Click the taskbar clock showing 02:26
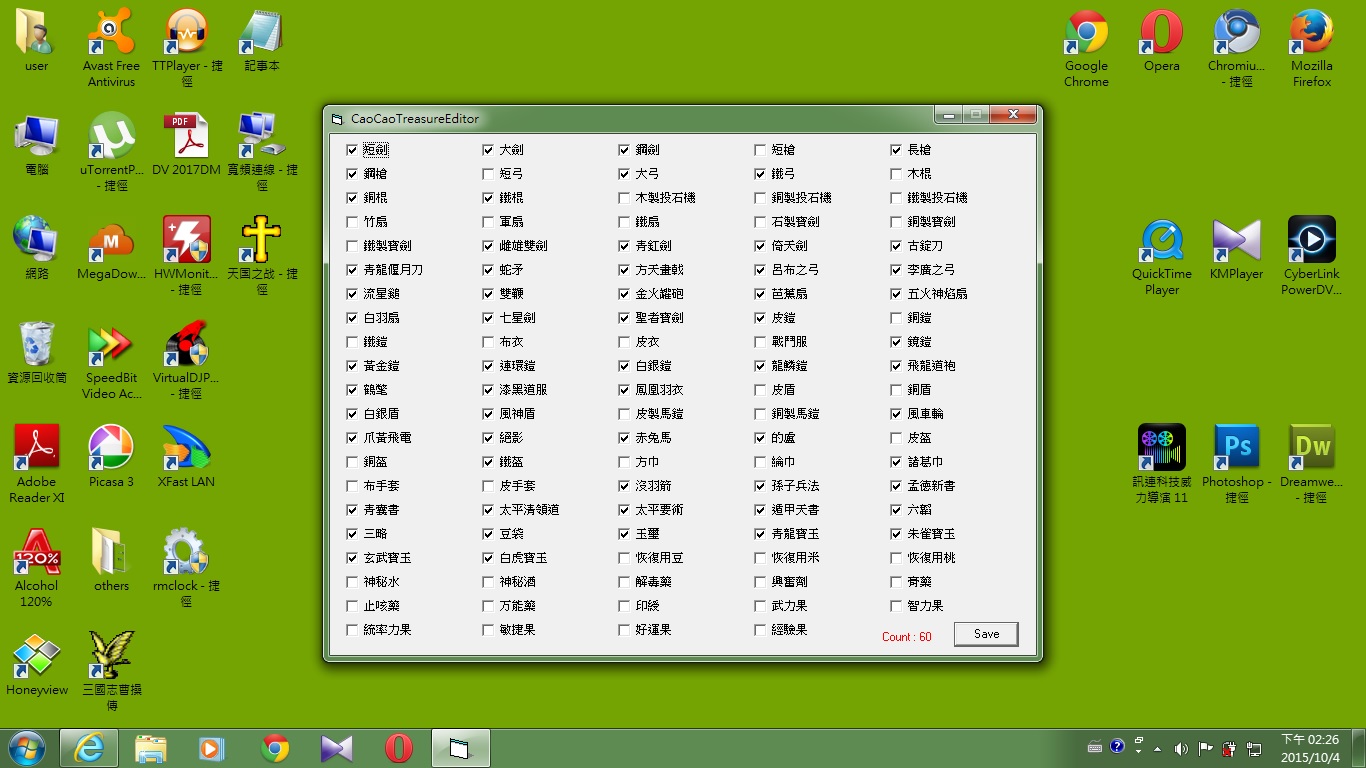The height and width of the screenshot is (768, 1366). (1310, 747)
